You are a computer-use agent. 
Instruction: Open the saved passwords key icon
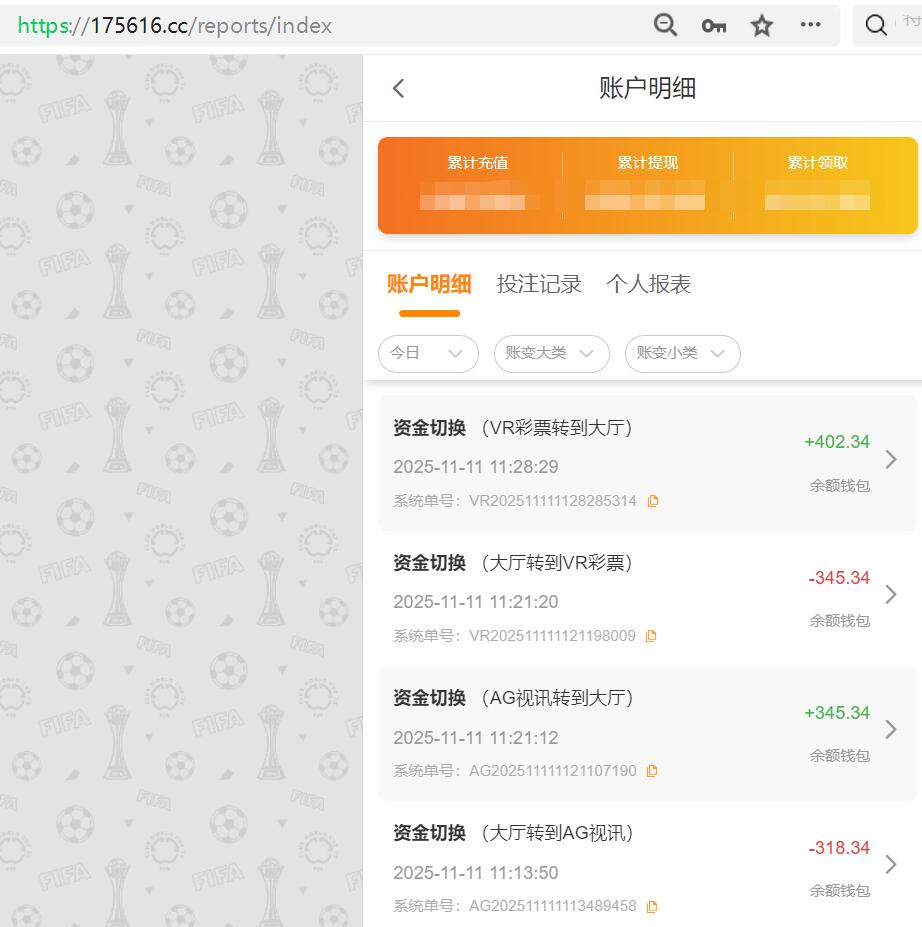tap(713, 25)
